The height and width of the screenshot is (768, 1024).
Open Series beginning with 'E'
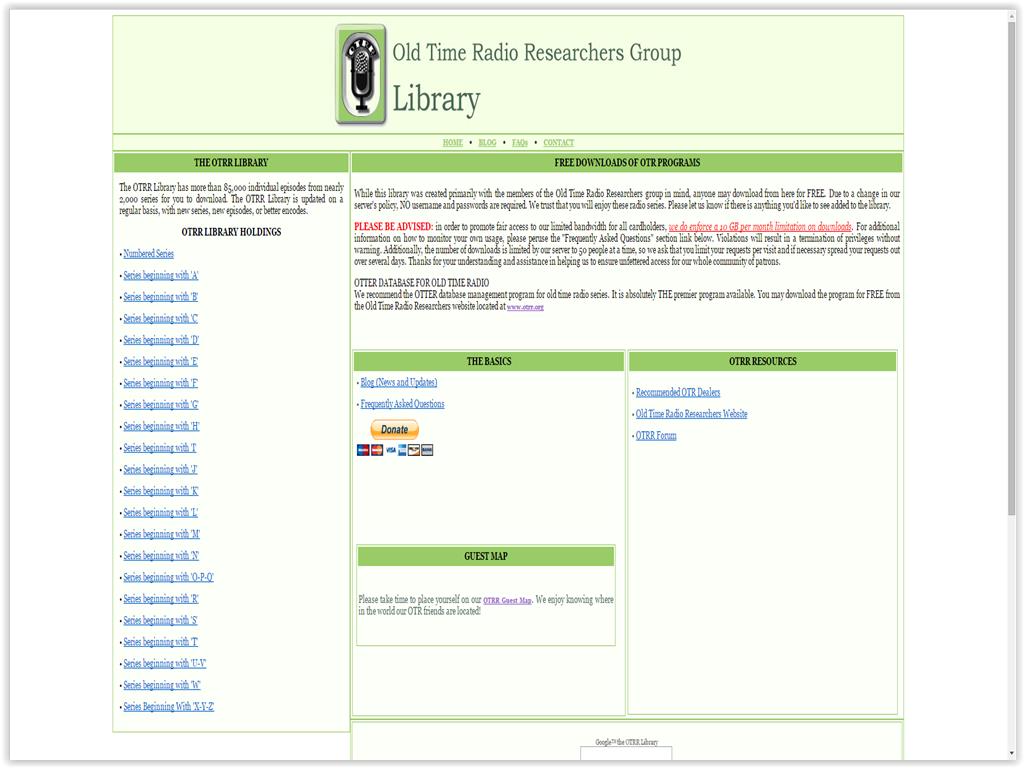click(x=161, y=361)
